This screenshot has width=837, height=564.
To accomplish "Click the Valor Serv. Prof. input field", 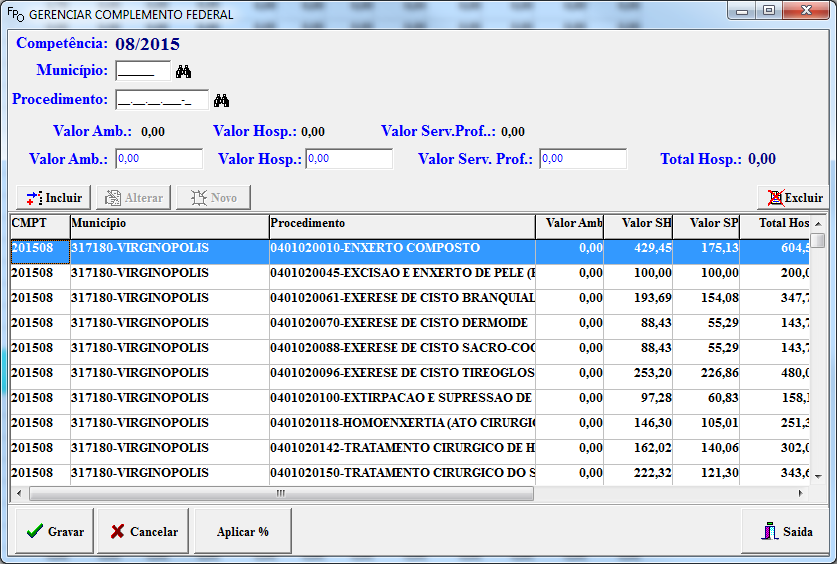I will click(582, 159).
